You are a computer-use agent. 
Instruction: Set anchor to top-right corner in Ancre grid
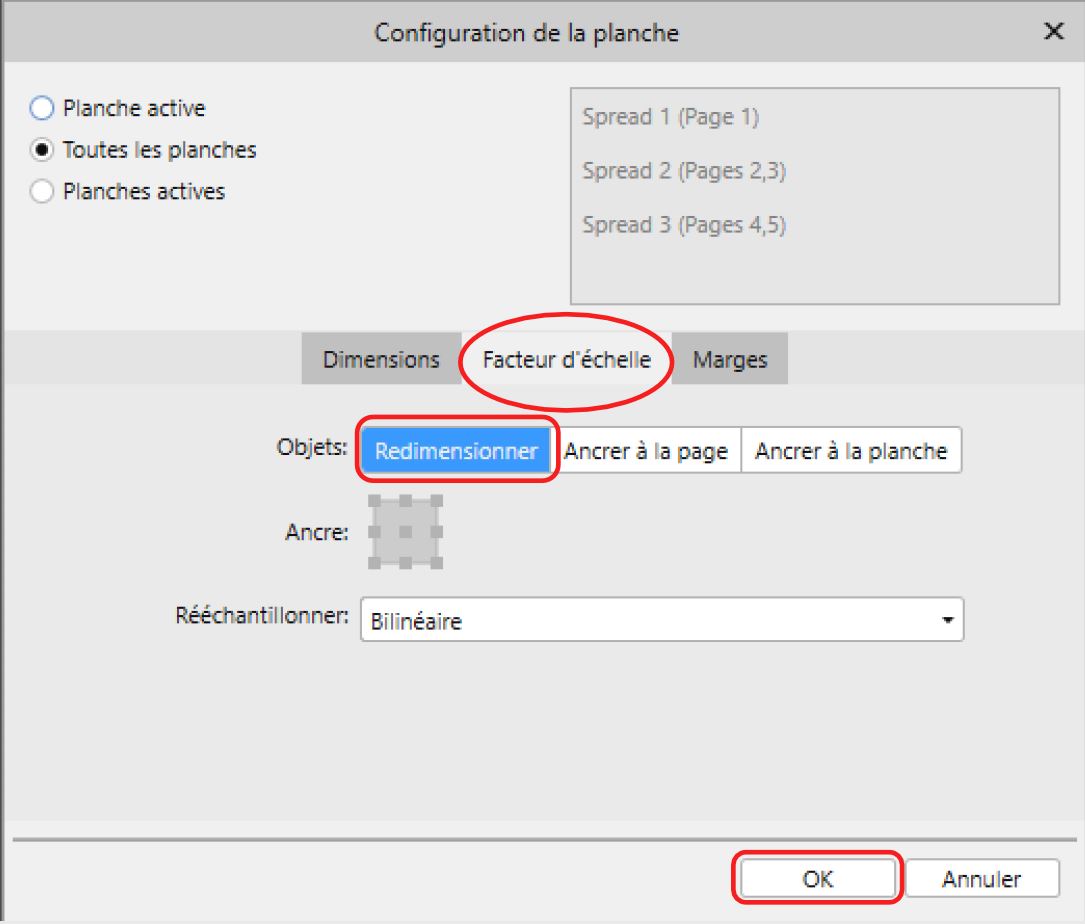click(437, 501)
